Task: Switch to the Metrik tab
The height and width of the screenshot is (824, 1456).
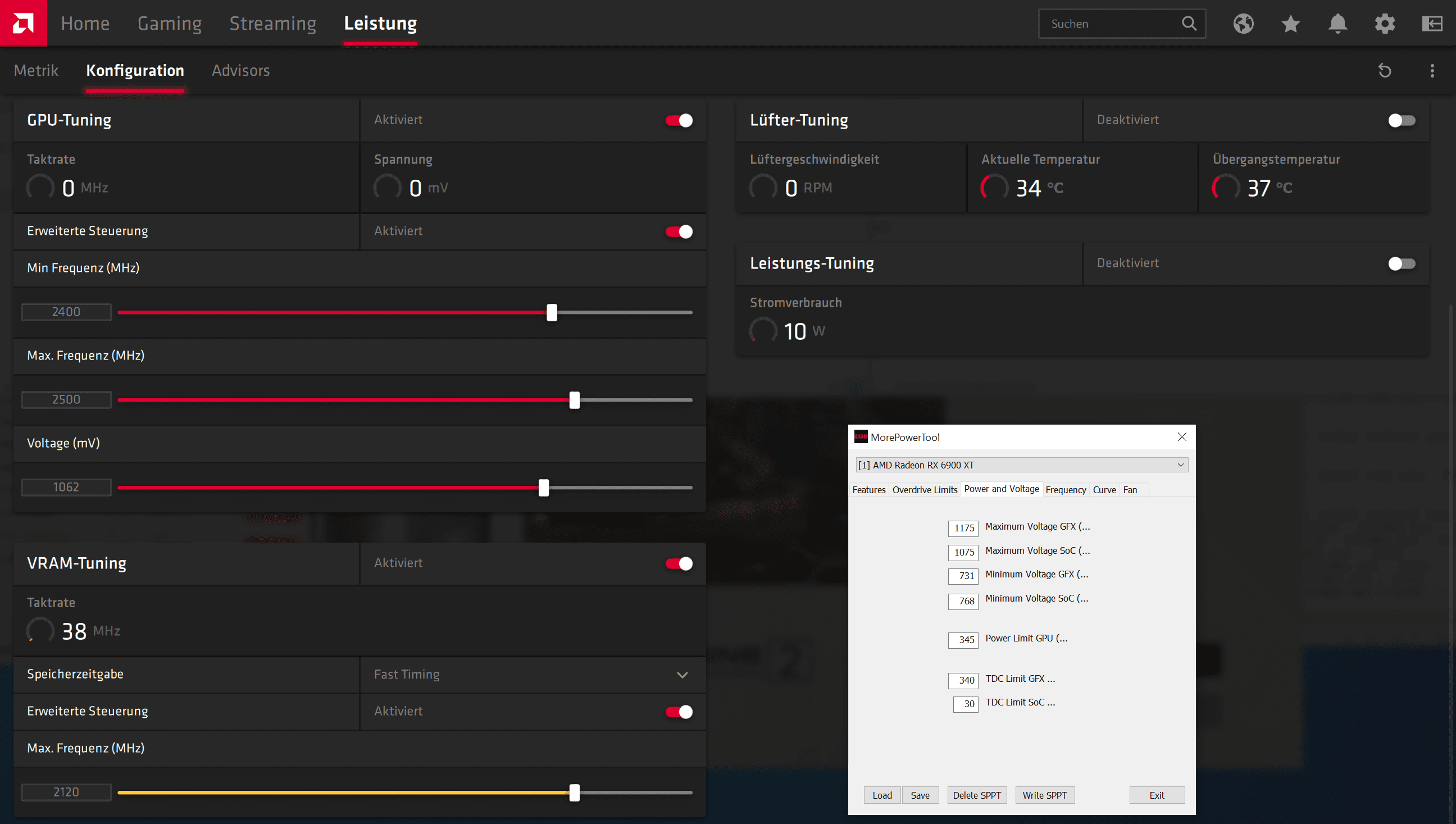Action: [35, 71]
